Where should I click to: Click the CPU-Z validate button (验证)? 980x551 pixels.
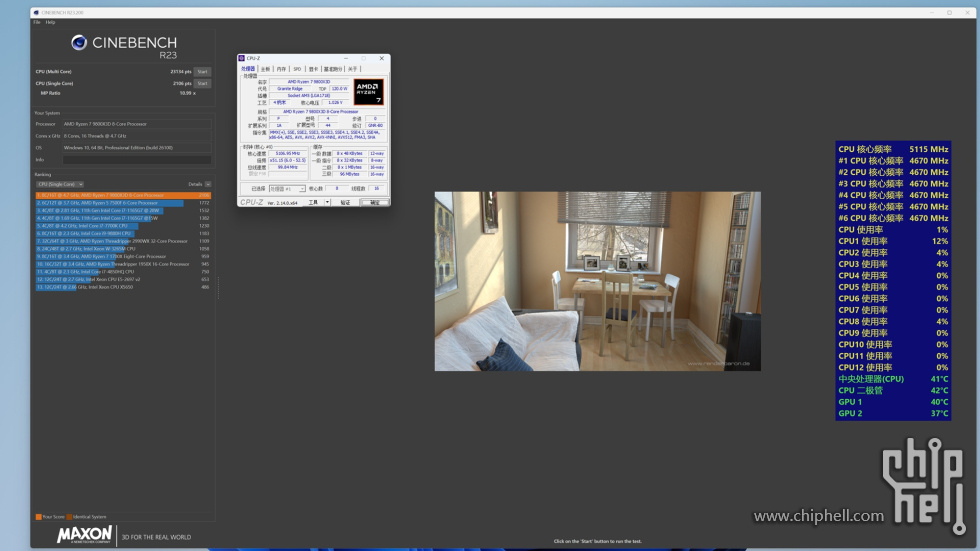pyautogui.click(x=345, y=202)
